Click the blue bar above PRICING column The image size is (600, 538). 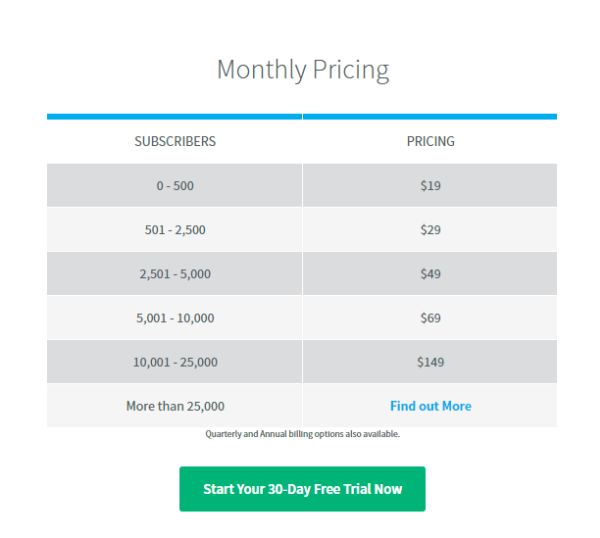click(x=430, y=116)
